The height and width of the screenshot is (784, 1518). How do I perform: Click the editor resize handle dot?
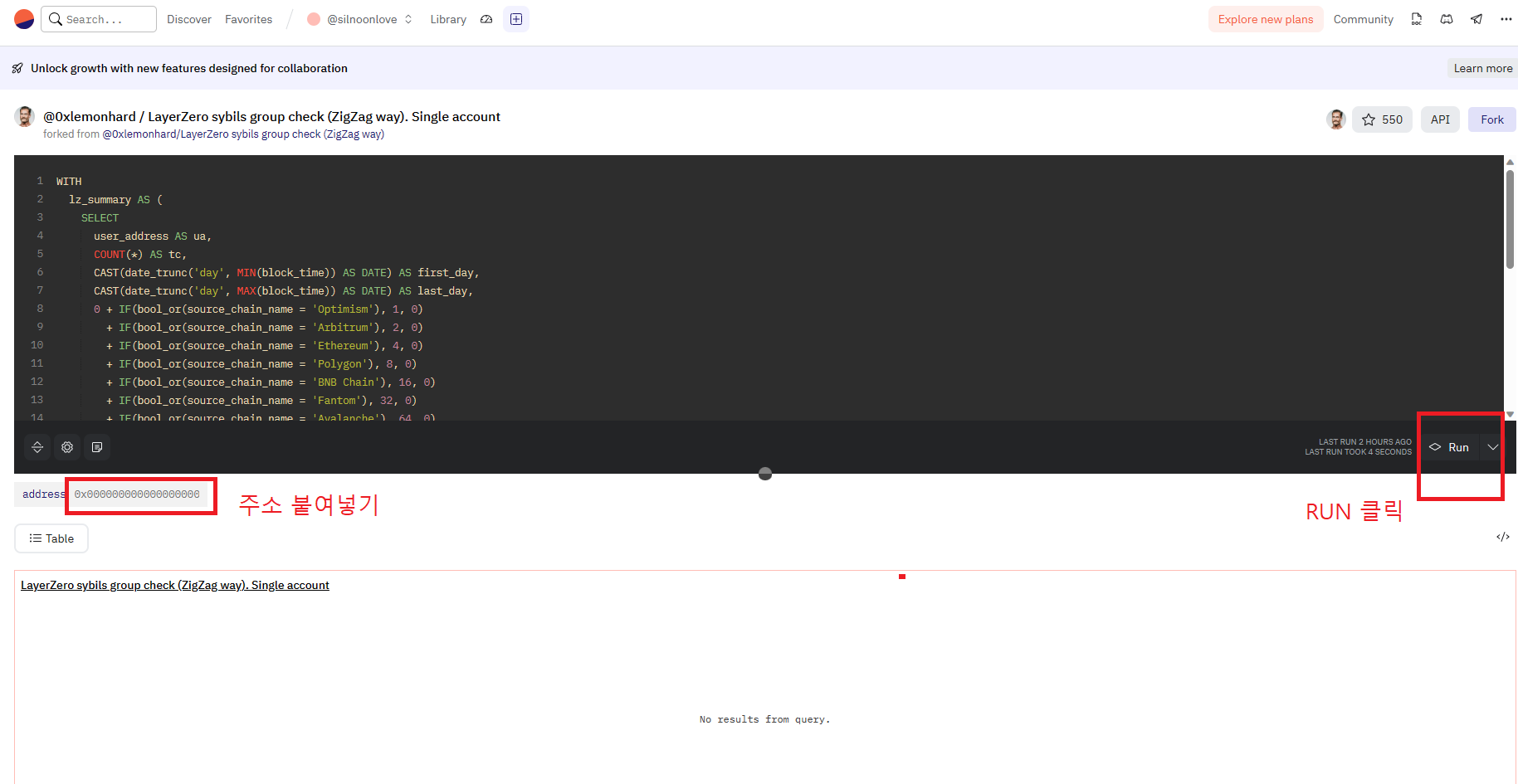pos(765,474)
